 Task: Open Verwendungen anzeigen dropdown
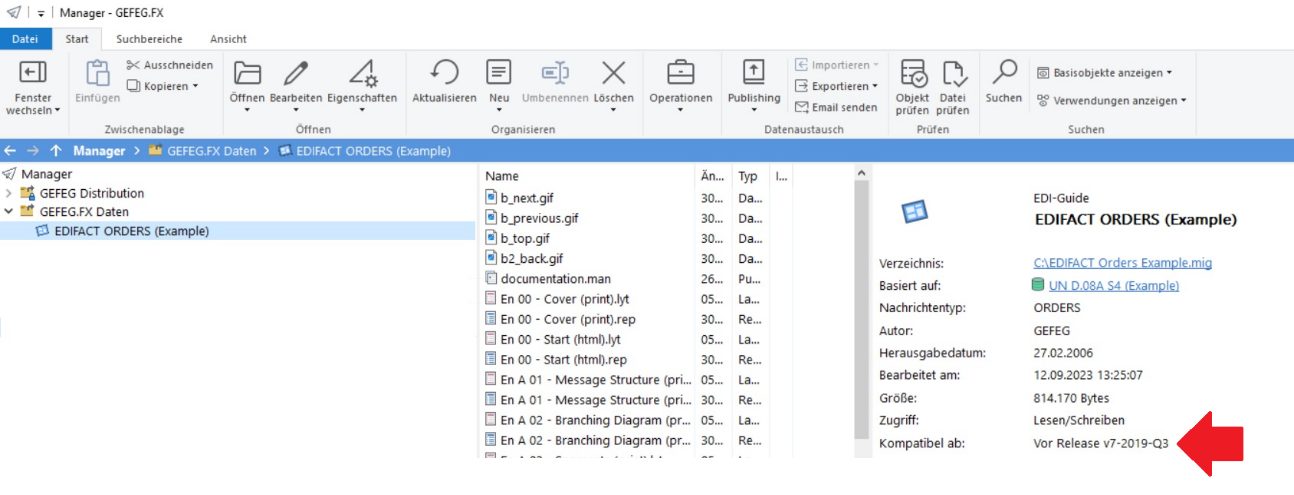pyautogui.click(x=1111, y=100)
